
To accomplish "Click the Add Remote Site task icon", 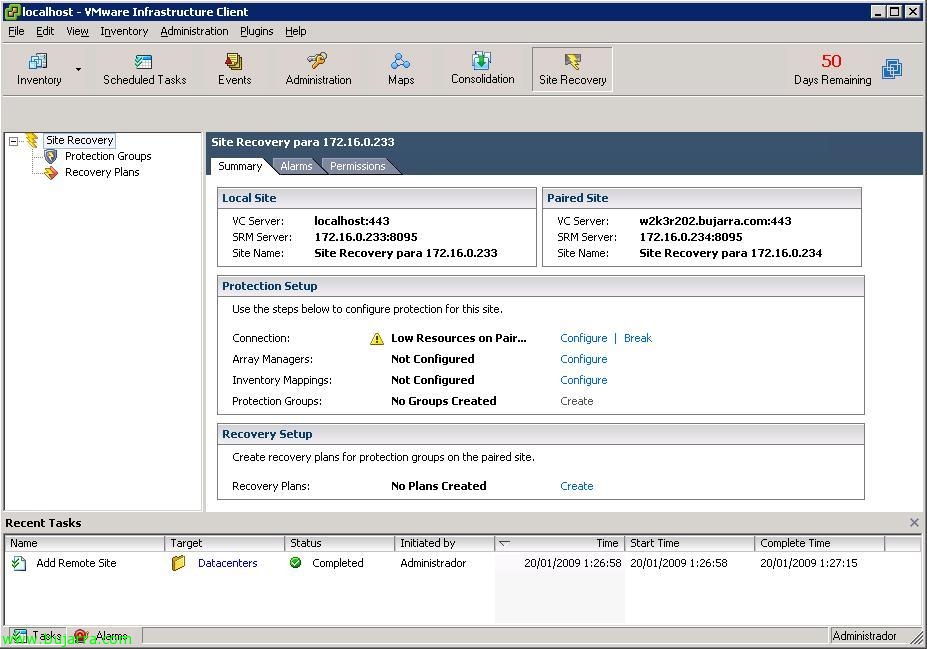I will pos(18,563).
